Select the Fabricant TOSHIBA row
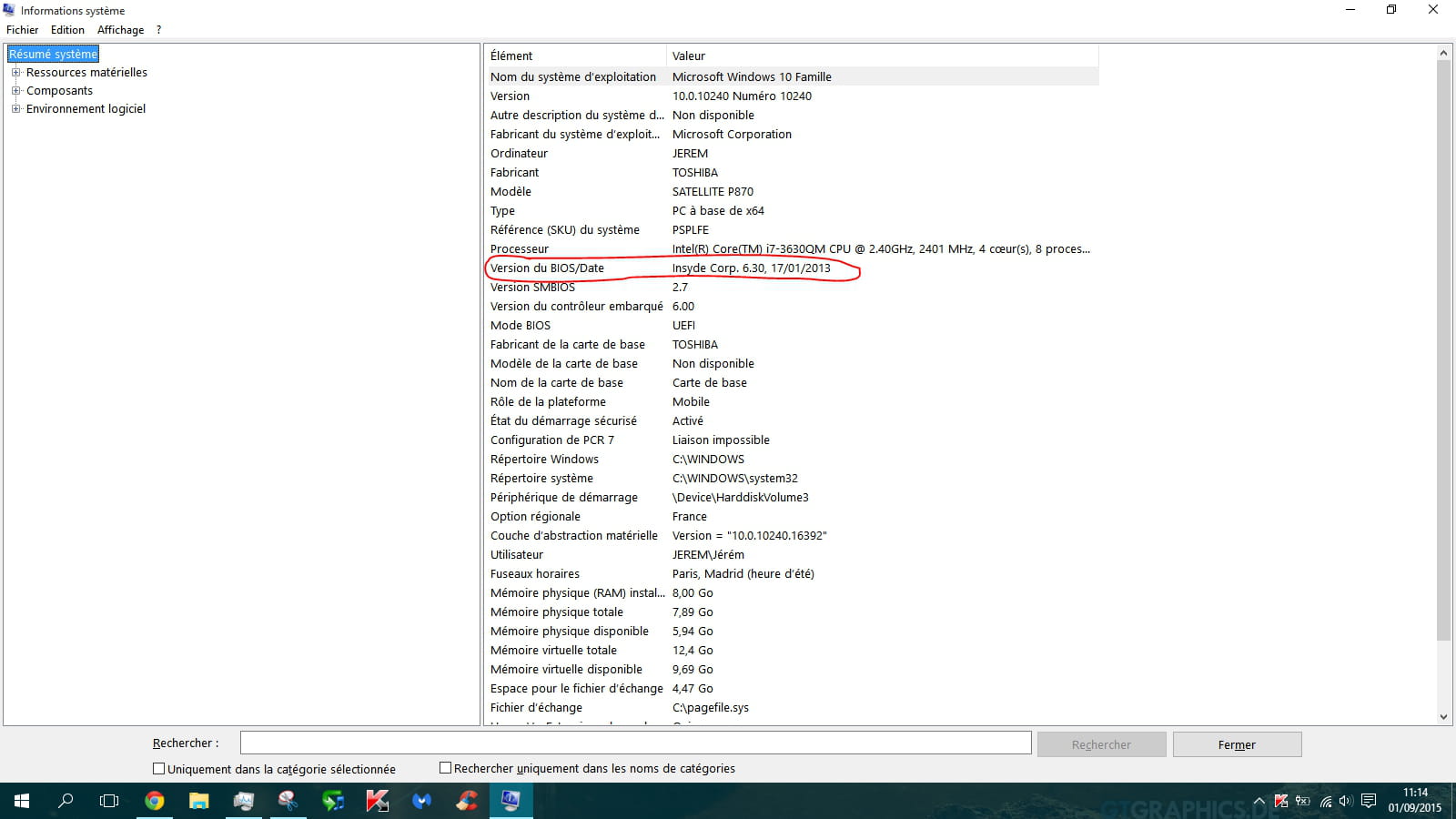 pyautogui.click(x=792, y=172)
